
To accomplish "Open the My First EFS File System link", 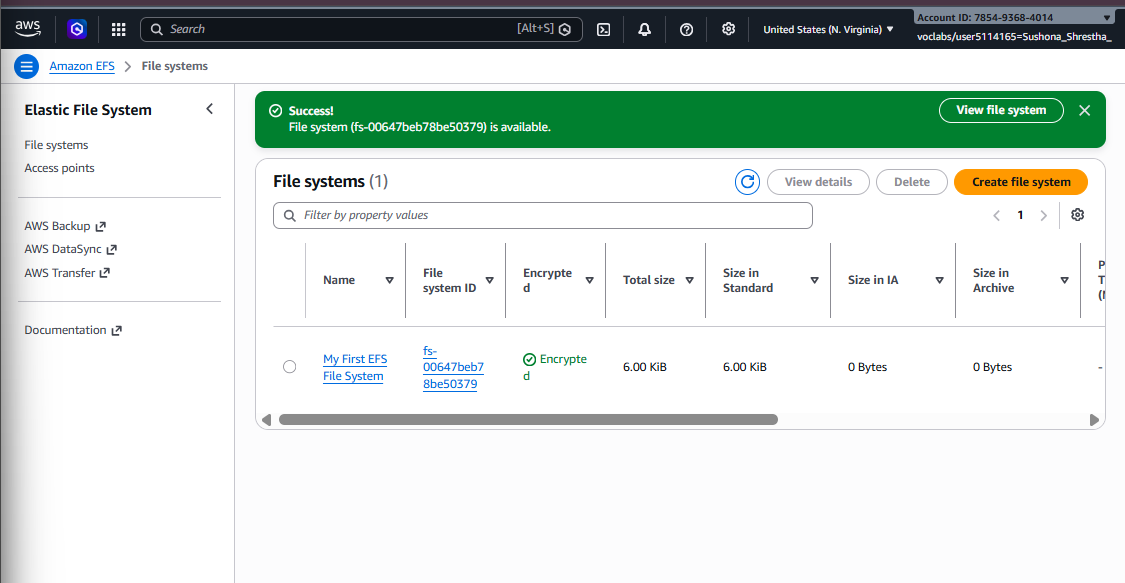I will [x=354, y=367].
